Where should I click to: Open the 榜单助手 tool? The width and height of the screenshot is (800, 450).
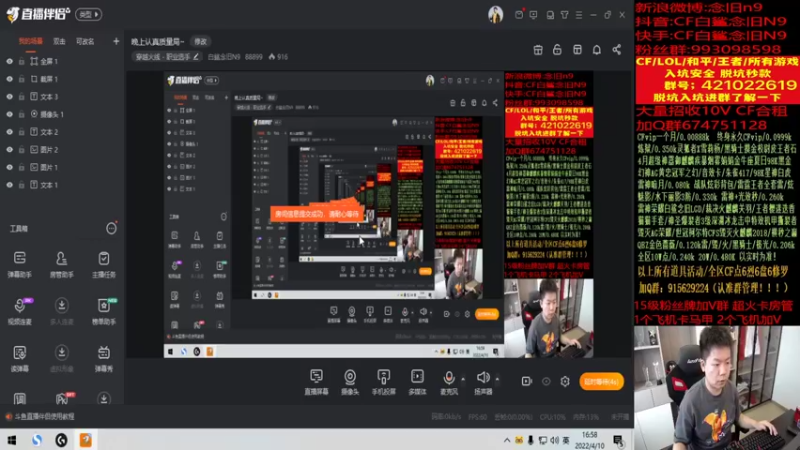104,311
